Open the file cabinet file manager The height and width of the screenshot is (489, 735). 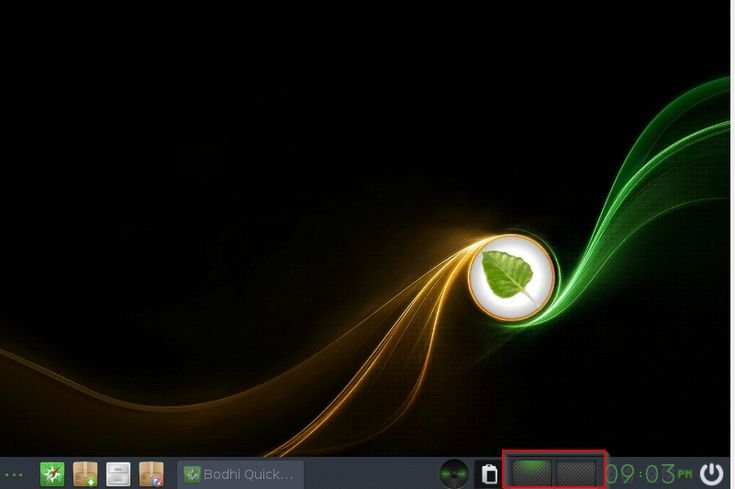(x=119, y=473)
